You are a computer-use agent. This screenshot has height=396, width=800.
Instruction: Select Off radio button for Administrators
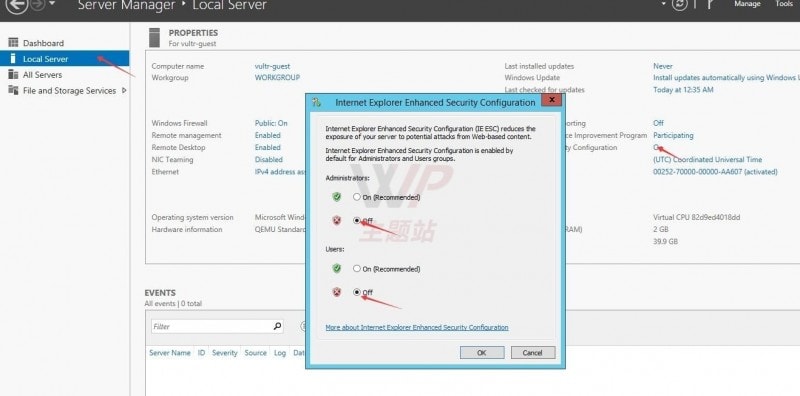click(x=357, y=220)
